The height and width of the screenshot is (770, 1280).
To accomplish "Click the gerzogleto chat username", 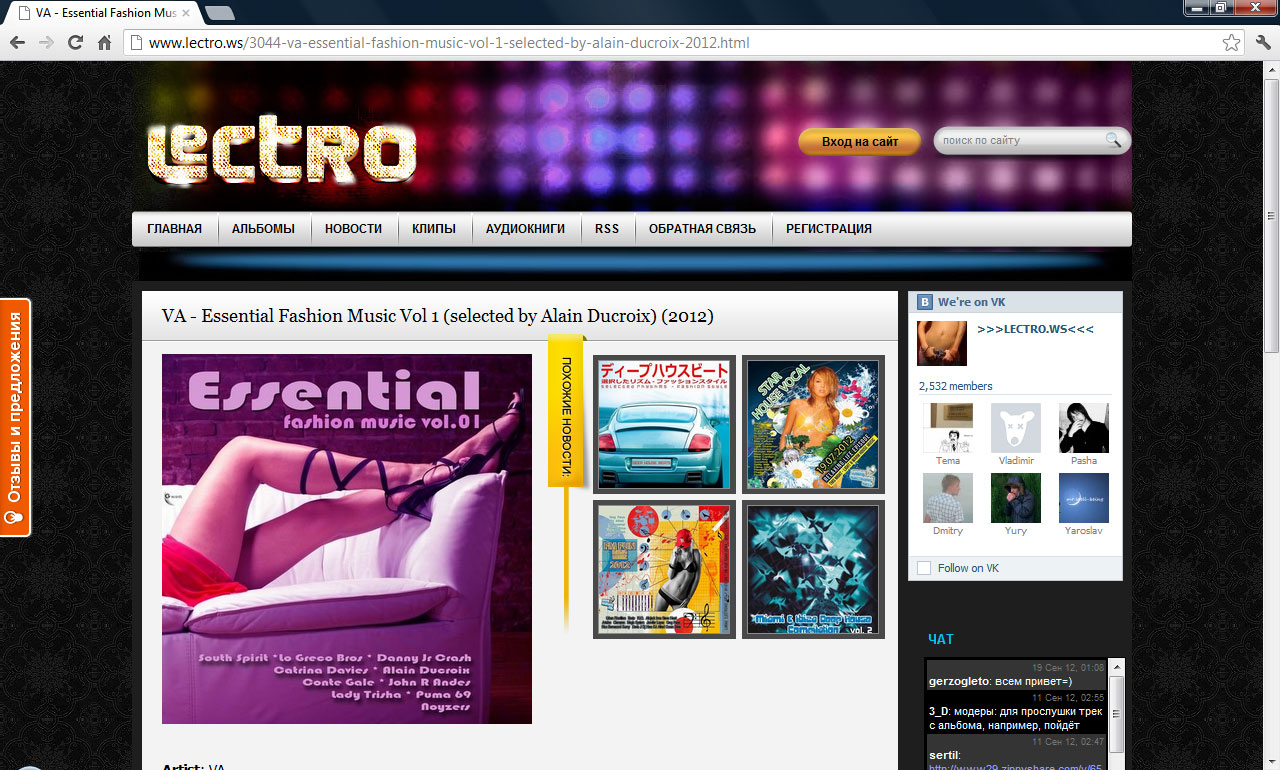I will (x=959, y=681).
